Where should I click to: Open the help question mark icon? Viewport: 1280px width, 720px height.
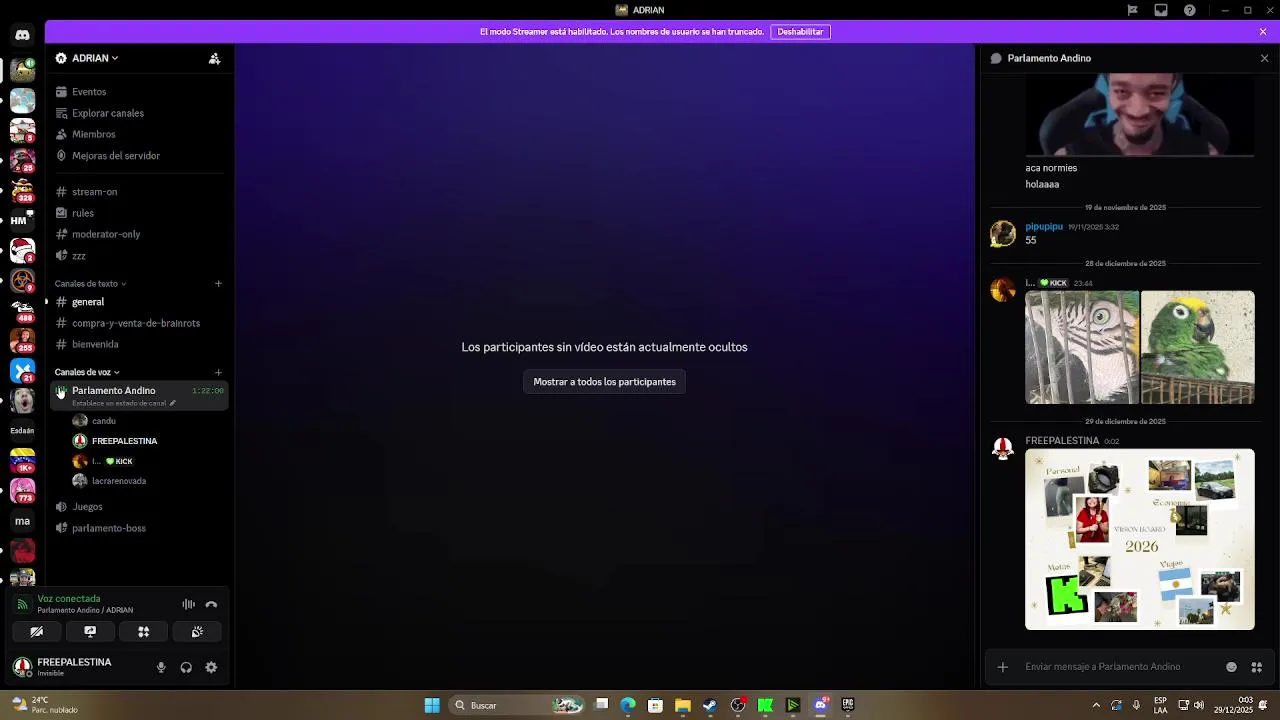[x=1189, y=10]
